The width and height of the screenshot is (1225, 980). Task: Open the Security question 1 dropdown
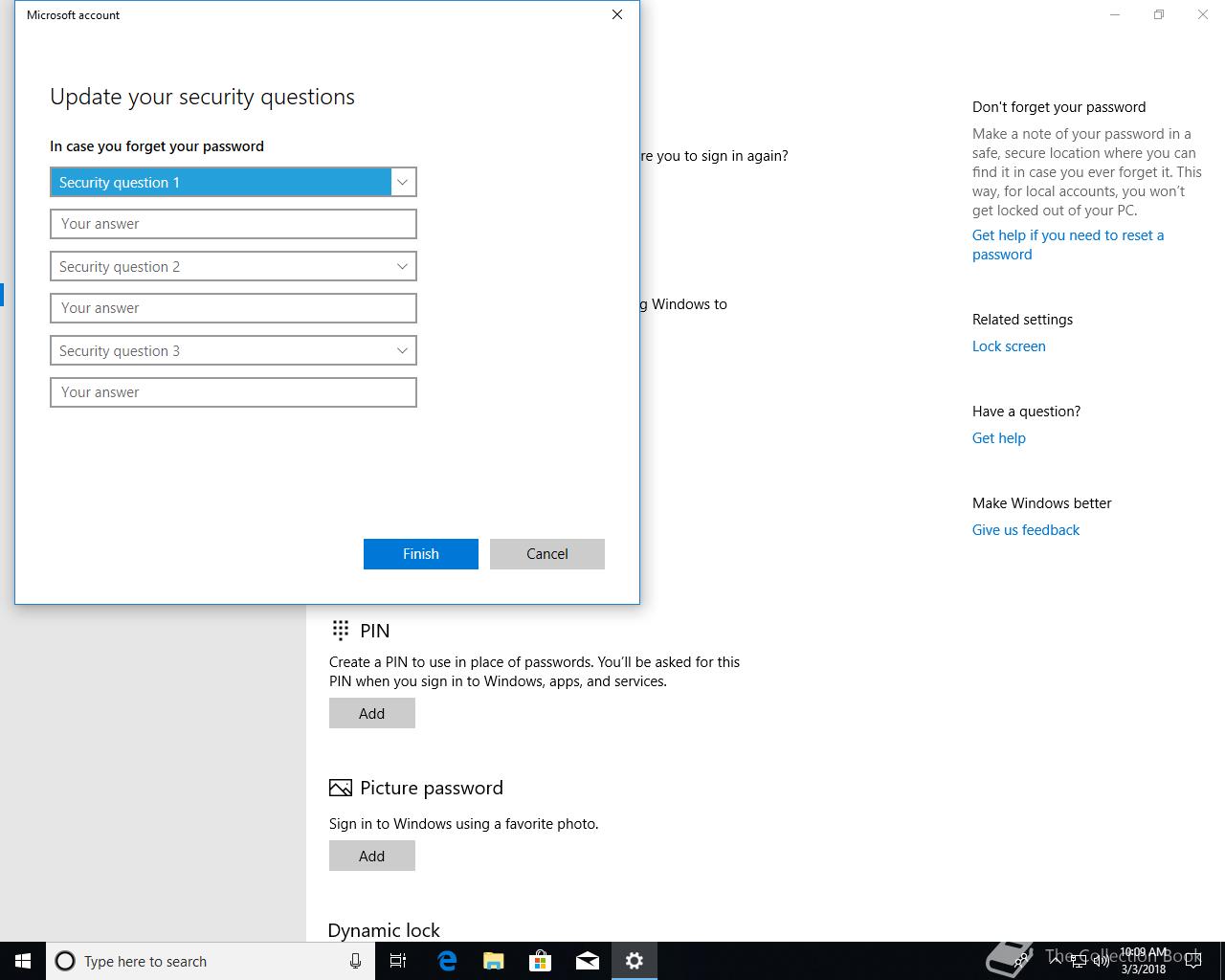tap(233, 182)
